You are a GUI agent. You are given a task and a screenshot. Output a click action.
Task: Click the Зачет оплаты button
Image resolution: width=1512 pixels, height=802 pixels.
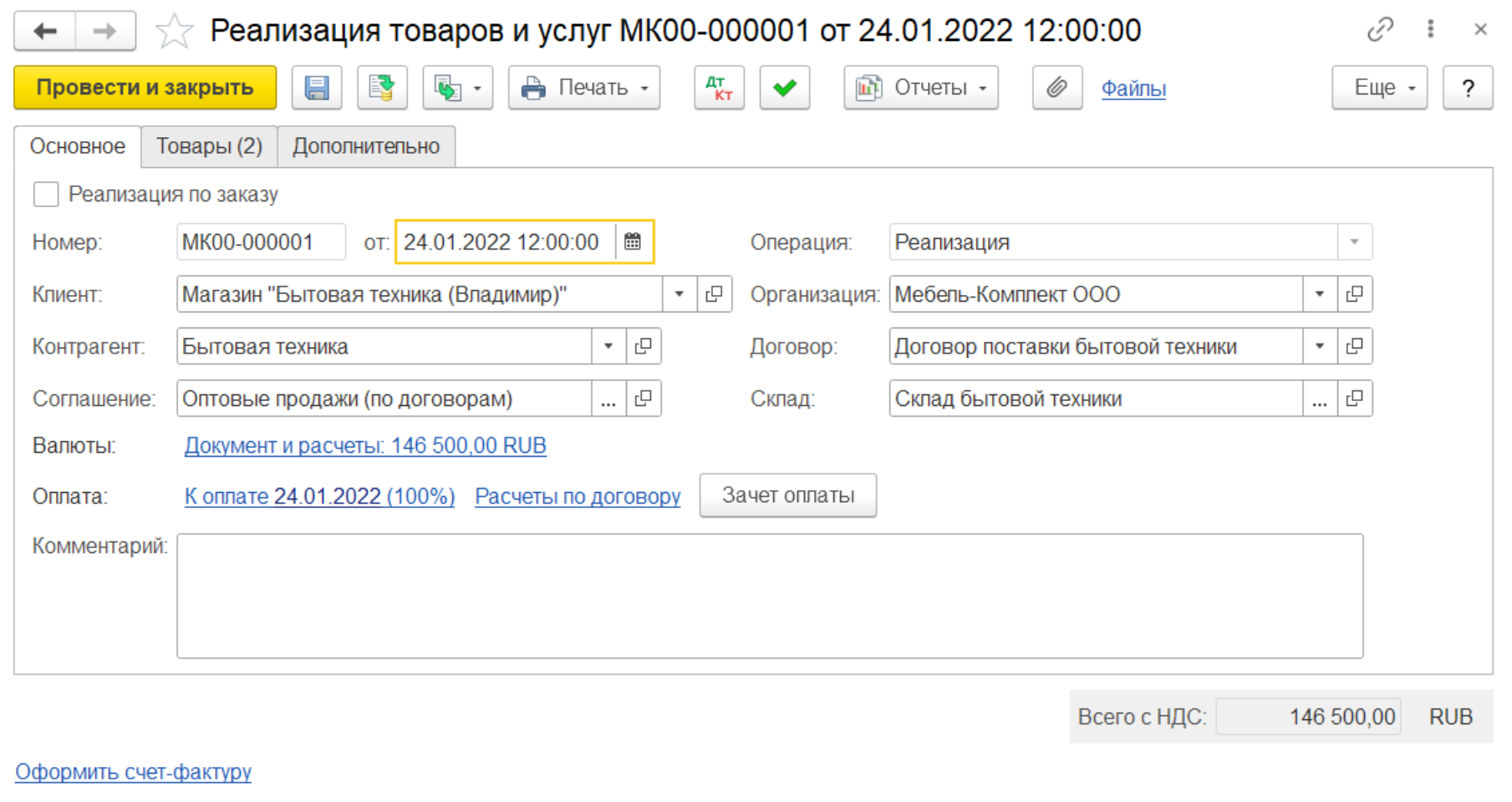click(x=787, y=495)
